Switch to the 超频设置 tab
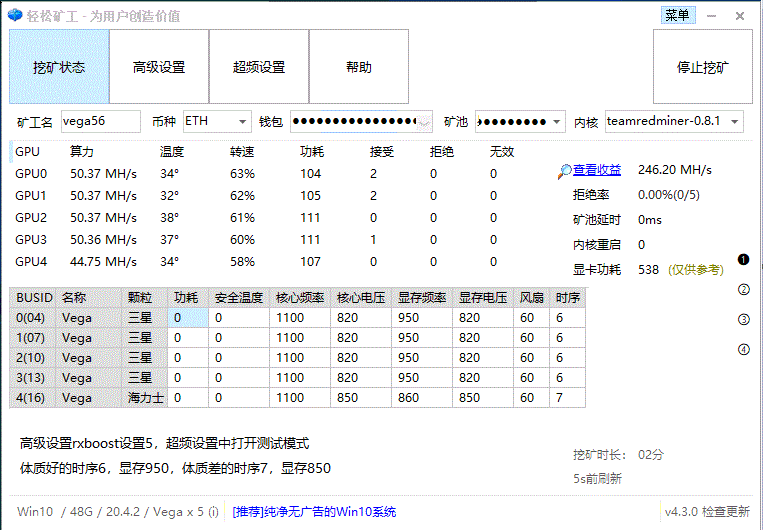The image size is (763, 530). pyautogui.click(x=259, y=67)
